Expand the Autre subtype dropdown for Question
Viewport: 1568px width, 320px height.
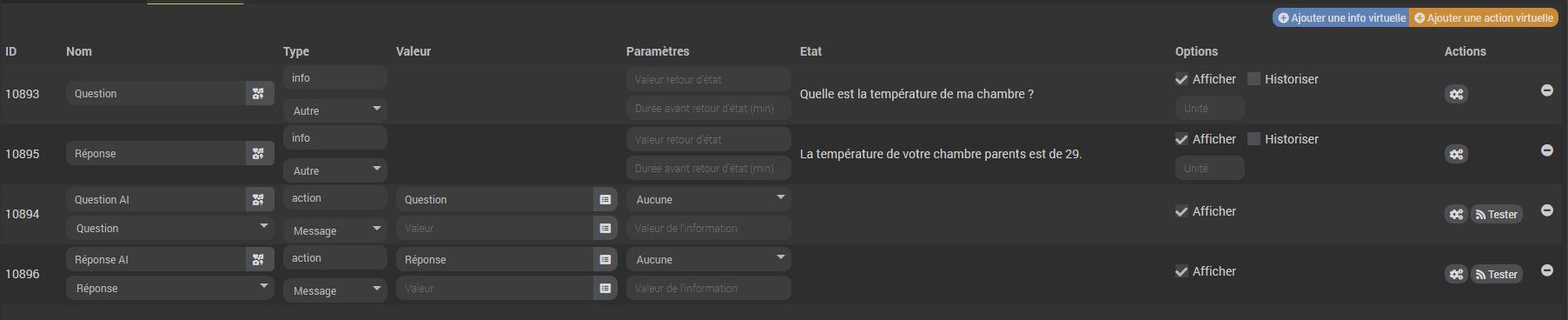point(335,110)
